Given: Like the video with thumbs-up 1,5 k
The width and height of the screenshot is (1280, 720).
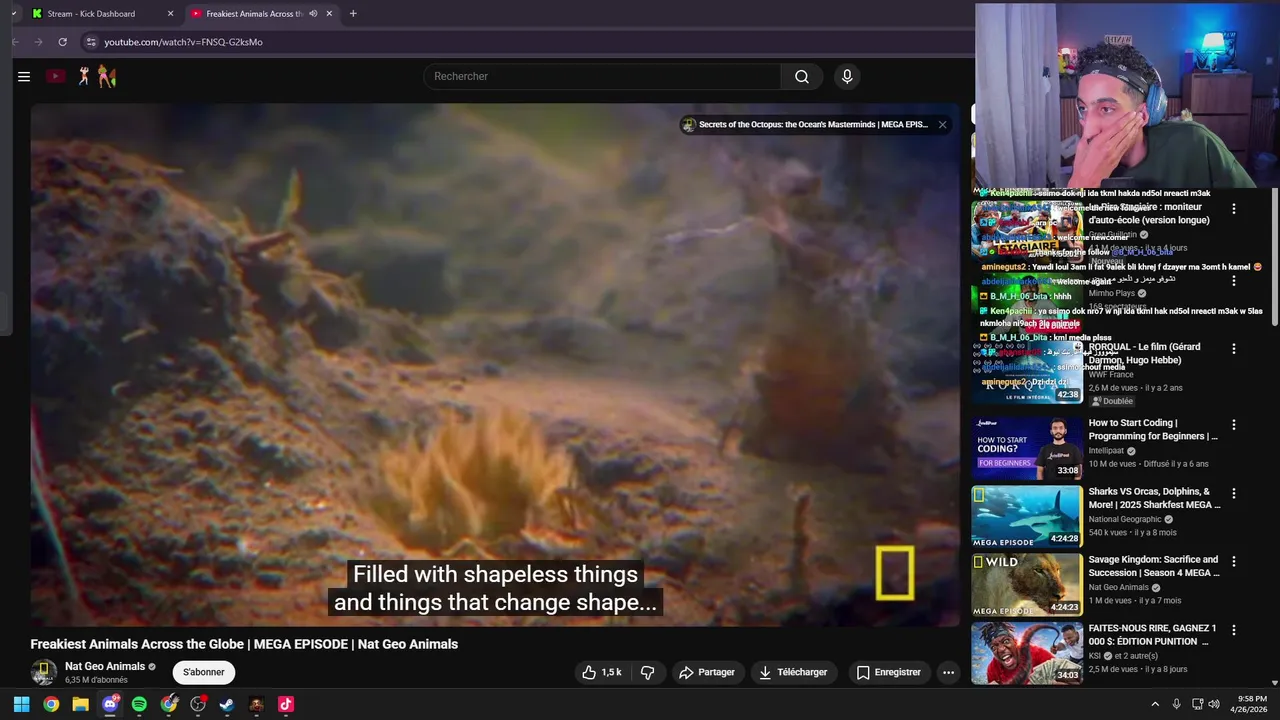Looking at the screenshot, I should tap(602, 672).
